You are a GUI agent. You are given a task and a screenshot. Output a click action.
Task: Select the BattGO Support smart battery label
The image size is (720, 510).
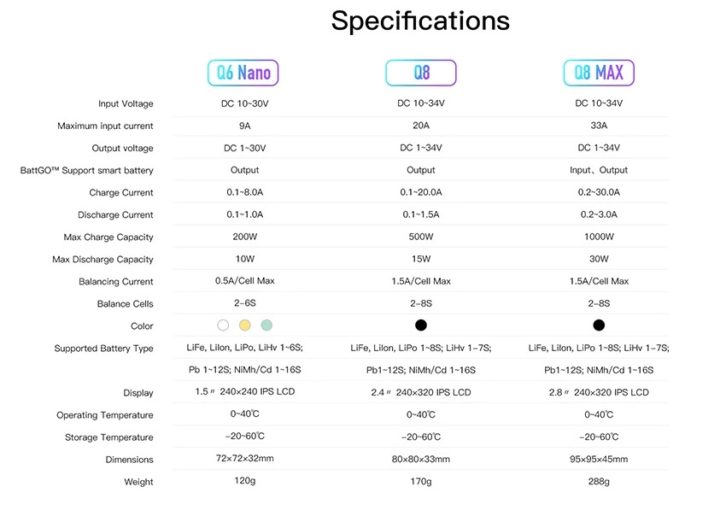87,170
